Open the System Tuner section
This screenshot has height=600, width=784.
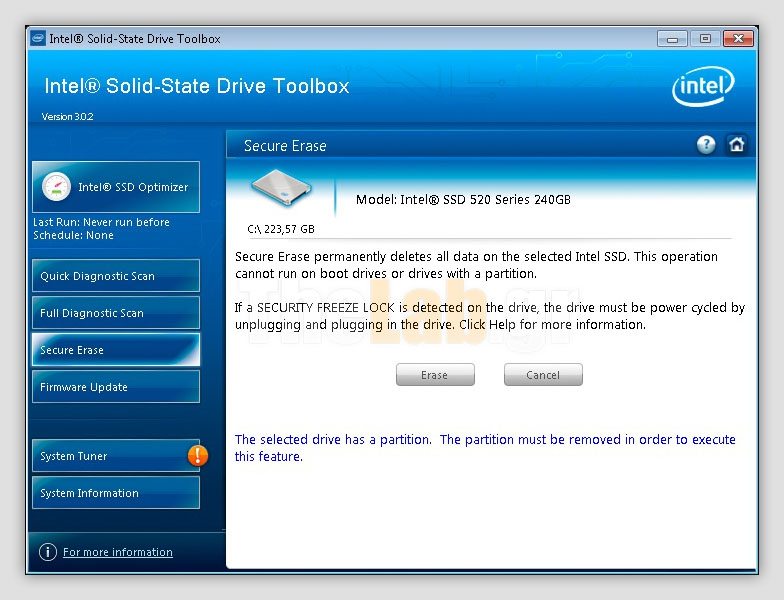[x=116, y=456]
